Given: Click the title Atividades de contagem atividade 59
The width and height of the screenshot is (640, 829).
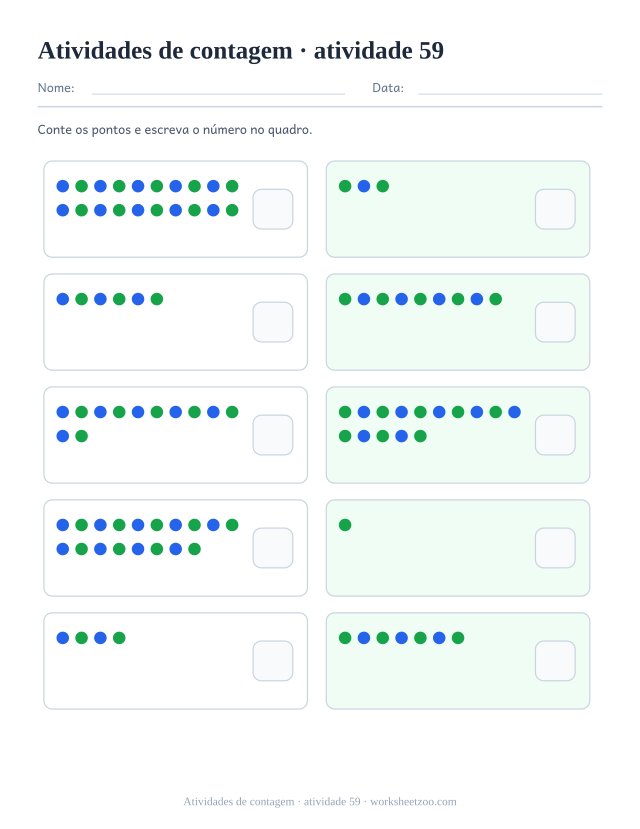Looking at the screenshot, I should [x=241, y=51].
